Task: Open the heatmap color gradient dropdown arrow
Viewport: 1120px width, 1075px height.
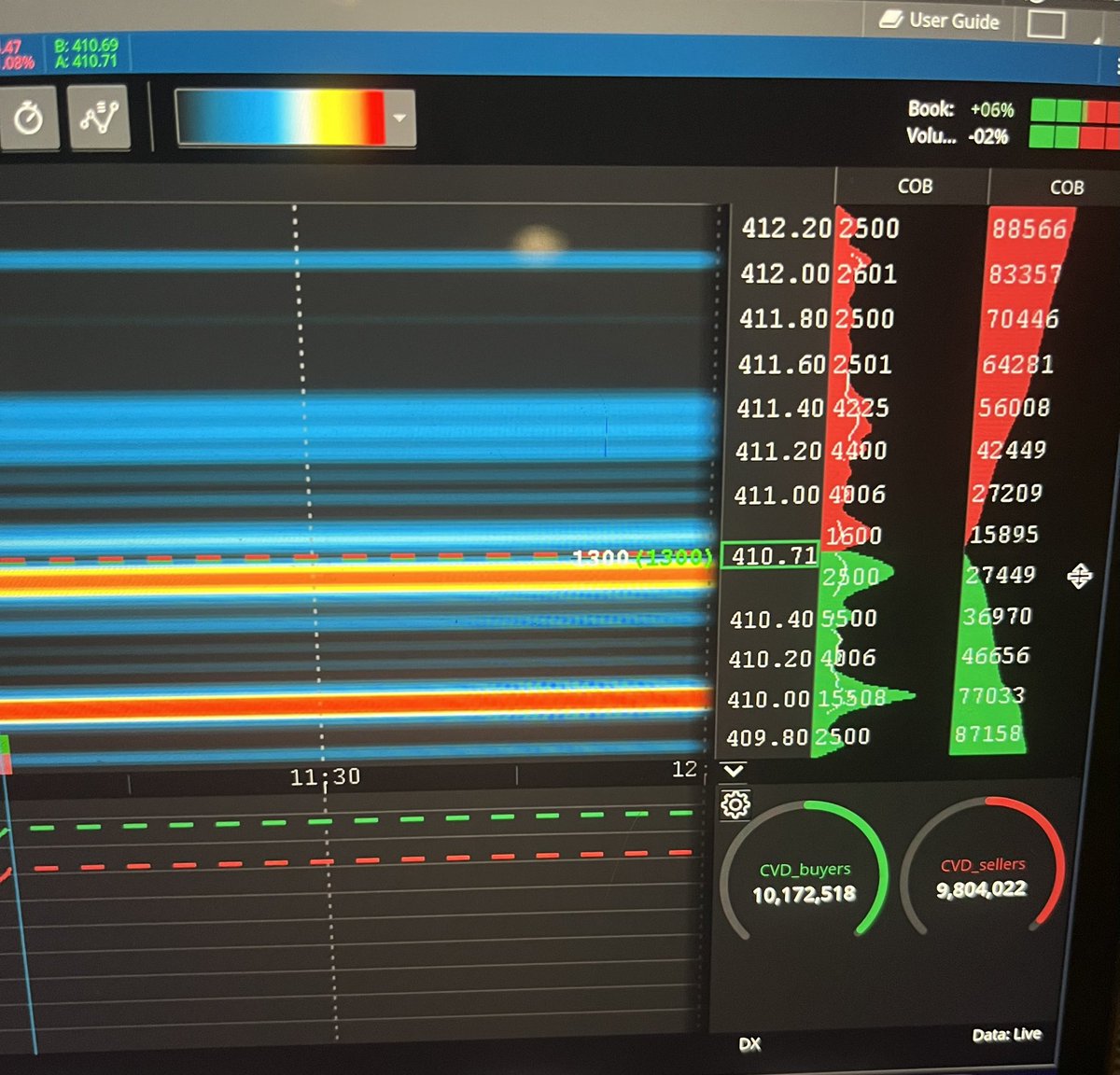Action: pos(400,119)
